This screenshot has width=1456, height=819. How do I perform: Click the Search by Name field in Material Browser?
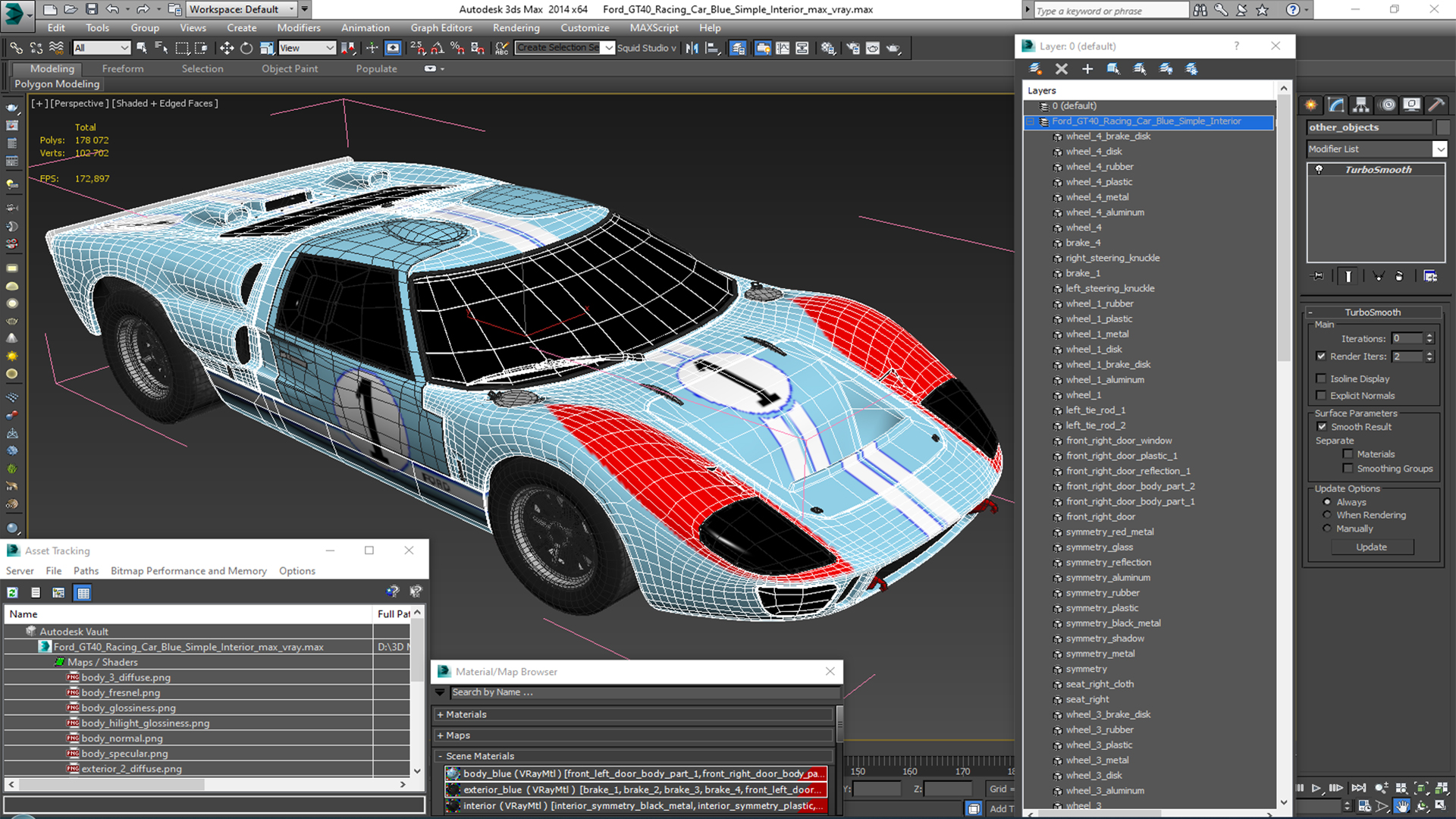645,692
